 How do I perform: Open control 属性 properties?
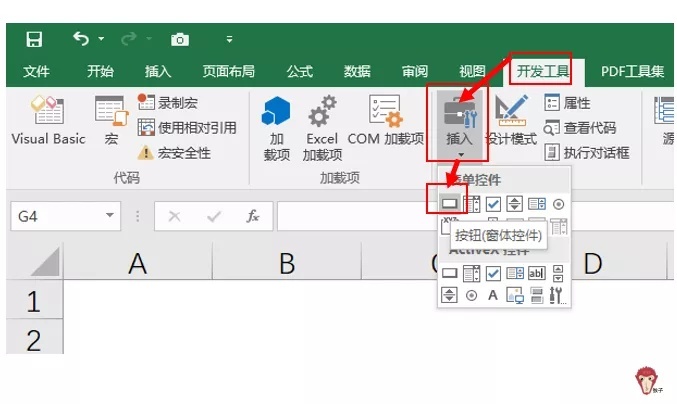point(567,103)
